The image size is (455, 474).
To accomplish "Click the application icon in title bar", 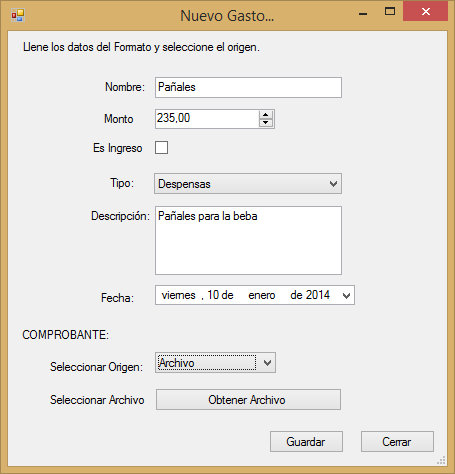I will click(x=17, y=15).
